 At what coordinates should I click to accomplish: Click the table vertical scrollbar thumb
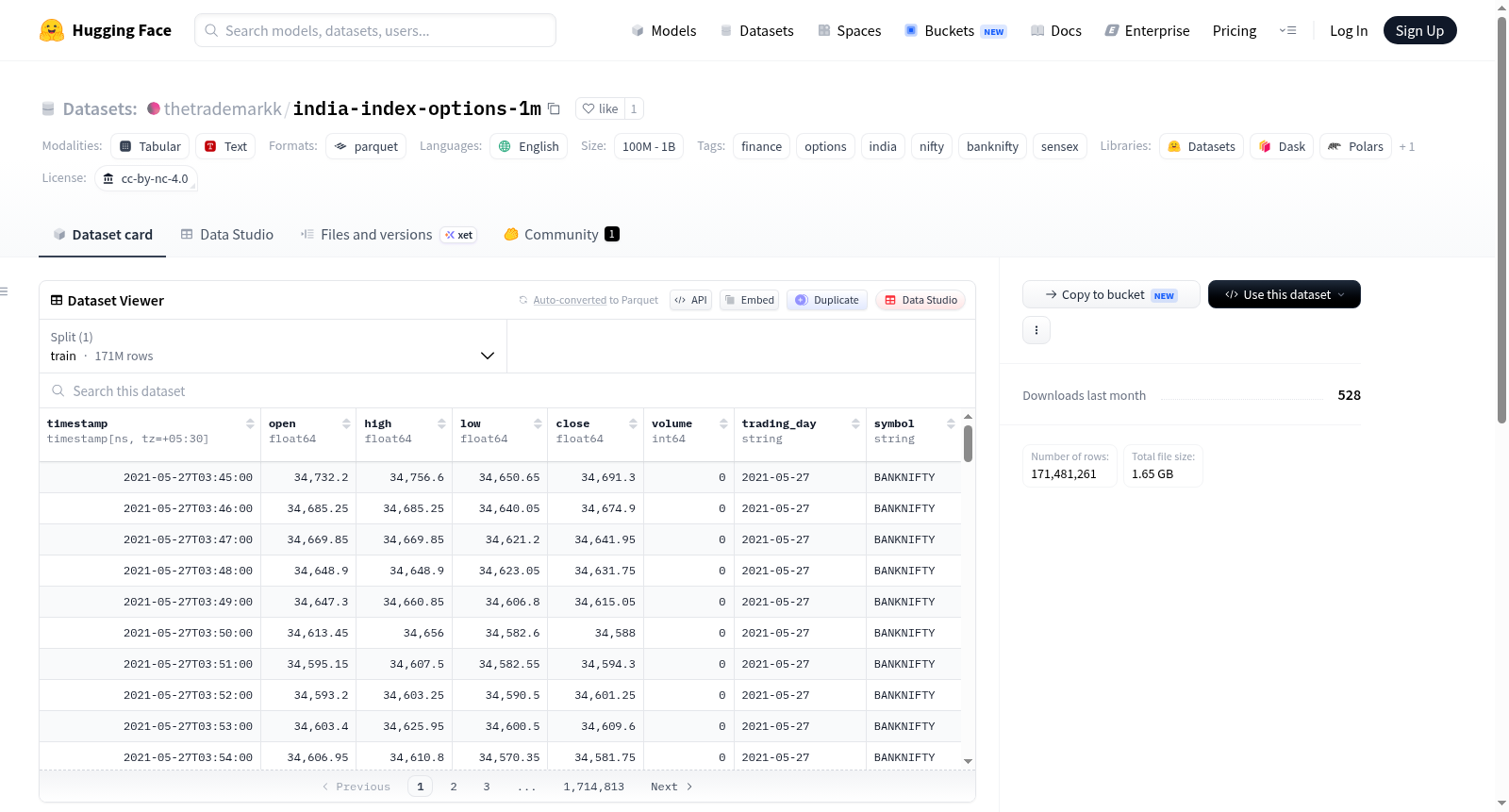tap(968, 443)
